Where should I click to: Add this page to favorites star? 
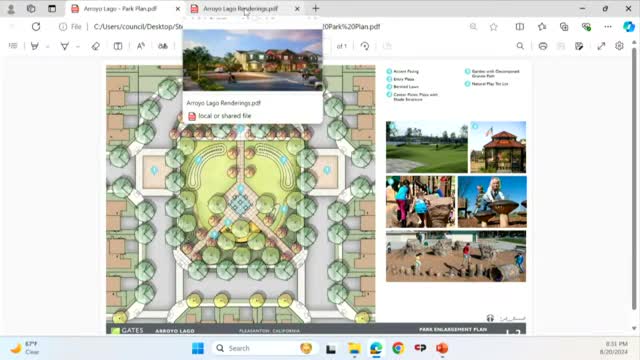pos(493,27)
